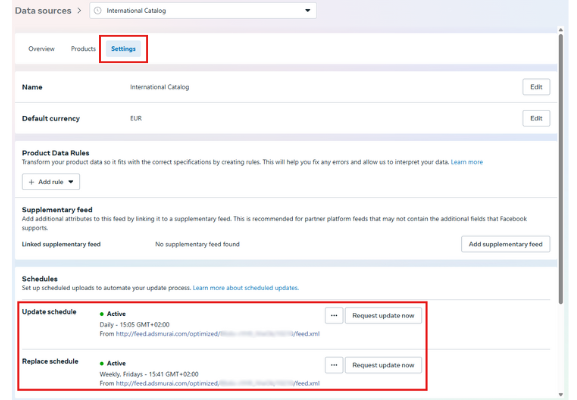Click the vertical scrollbar thumb
Image resolution: width=577 pixels, height=400 pixels.
(x=560, y=169)
